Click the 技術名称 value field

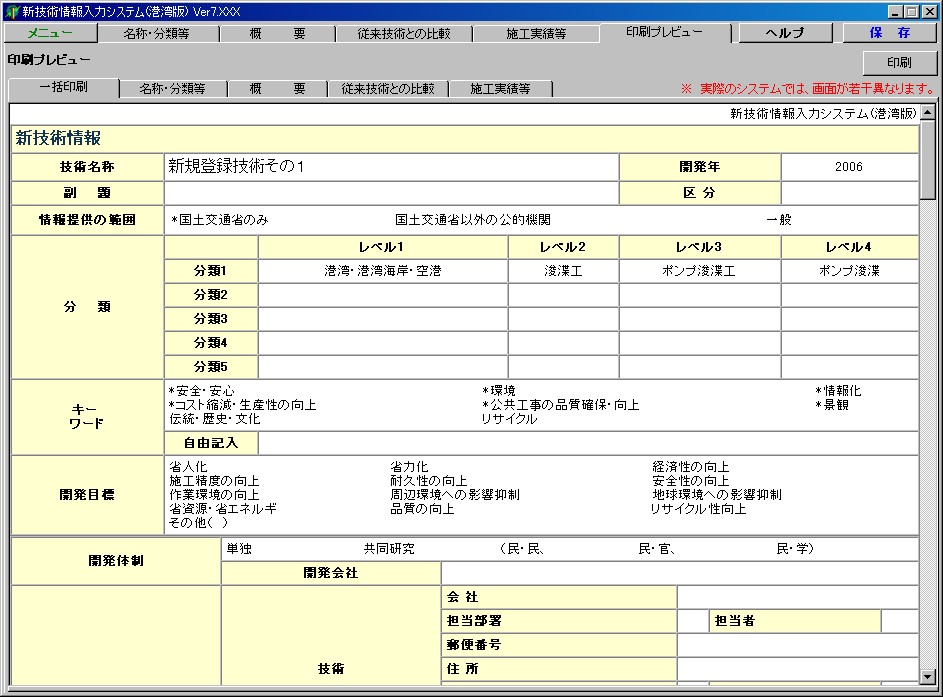(390, 167)
